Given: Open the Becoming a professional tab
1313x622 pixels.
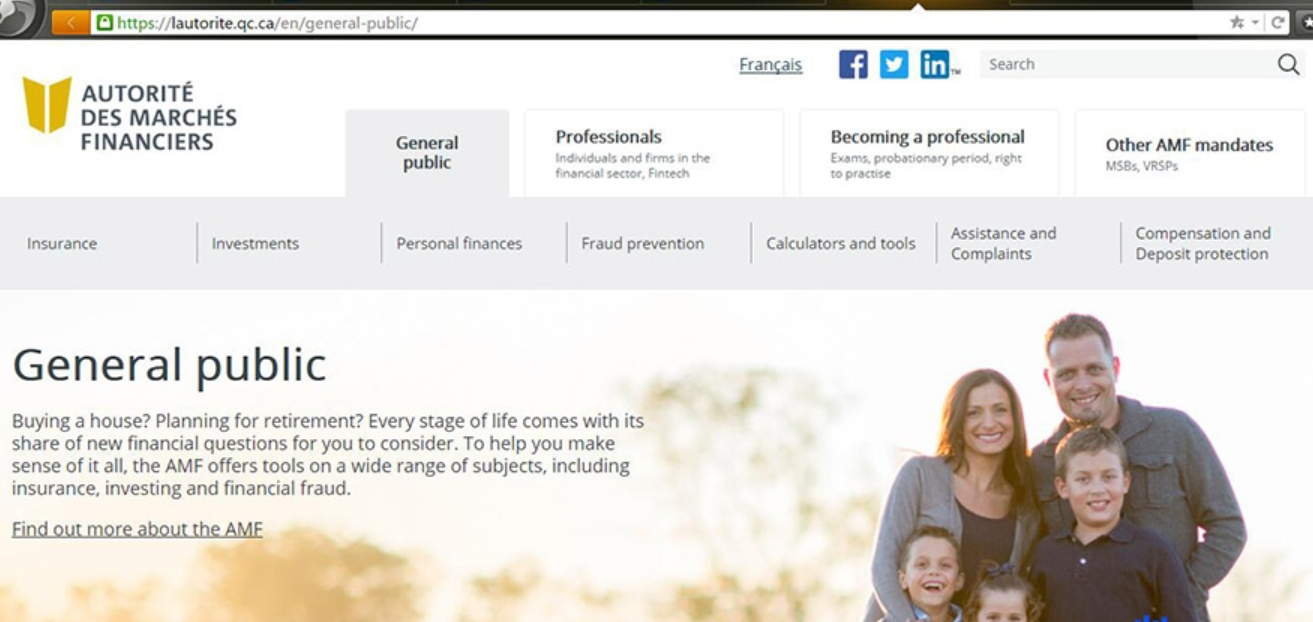Looking at the screenshot, I should [929, 153].
